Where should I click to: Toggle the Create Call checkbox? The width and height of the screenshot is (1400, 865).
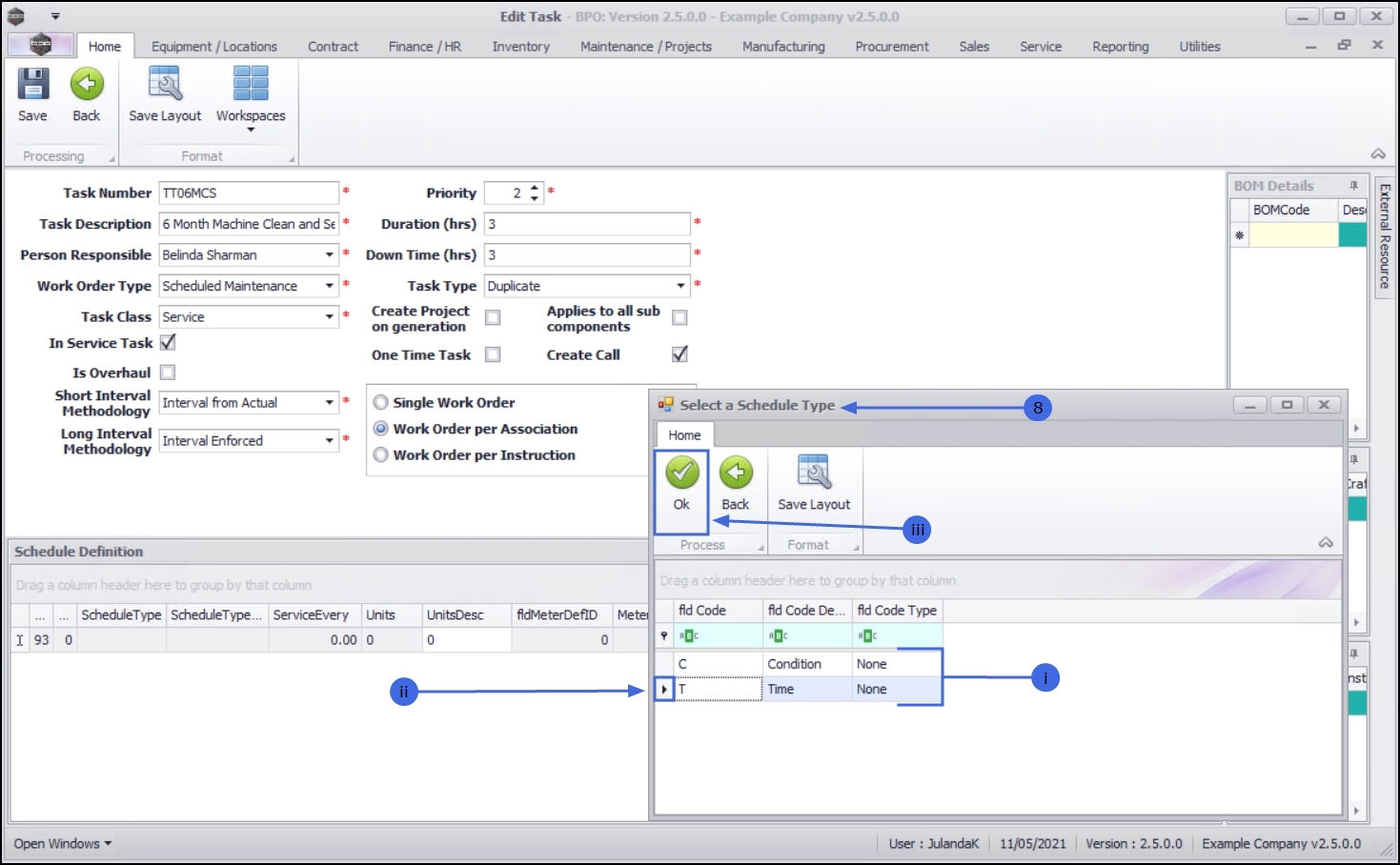680,354
